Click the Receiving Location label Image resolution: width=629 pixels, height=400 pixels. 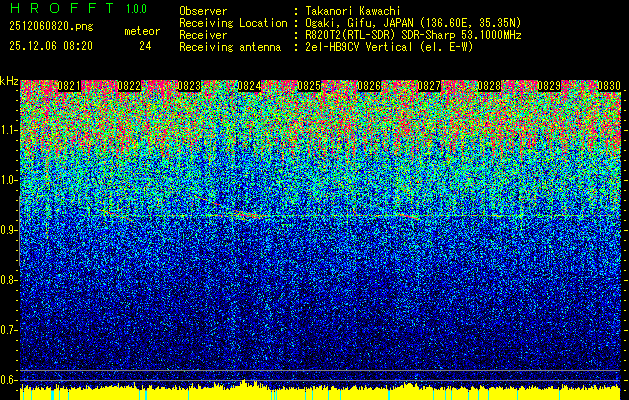tap(233, 23)
